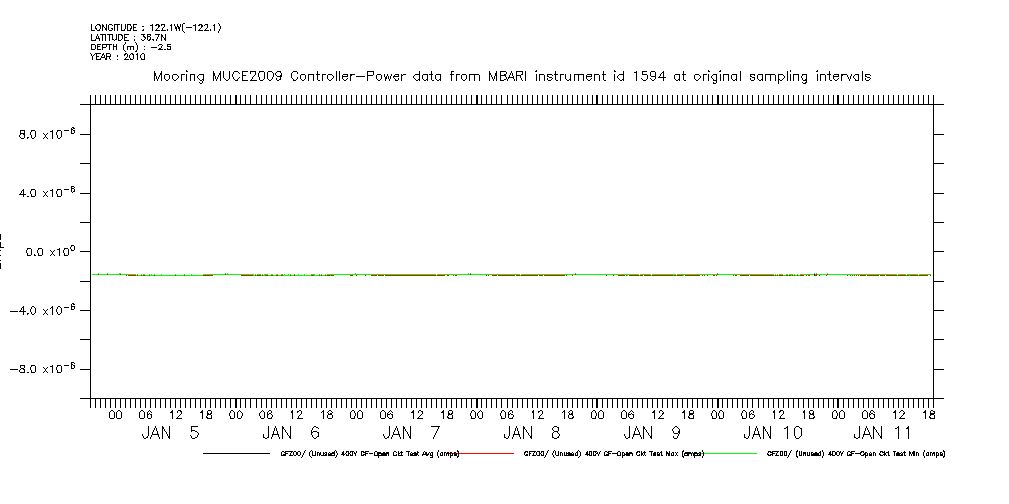Select the 'GF Open Ckt Test Max' legend label
The image size is (1009, 504).
pos(614,454)
